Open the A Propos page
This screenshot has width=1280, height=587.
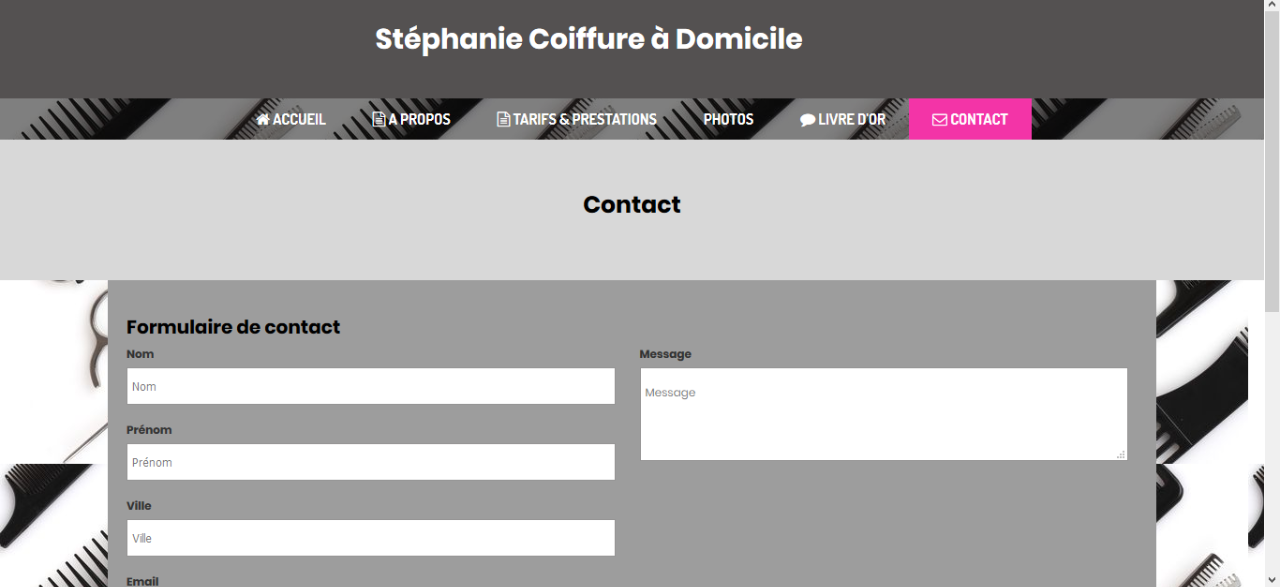411,119
